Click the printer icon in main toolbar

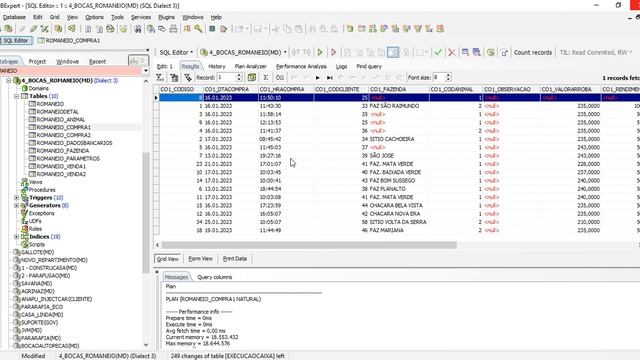pos(173,29)
